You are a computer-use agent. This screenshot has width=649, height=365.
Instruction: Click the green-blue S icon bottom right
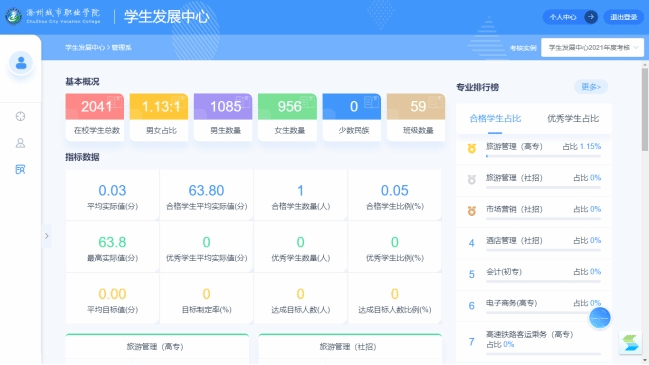point(630,343)
